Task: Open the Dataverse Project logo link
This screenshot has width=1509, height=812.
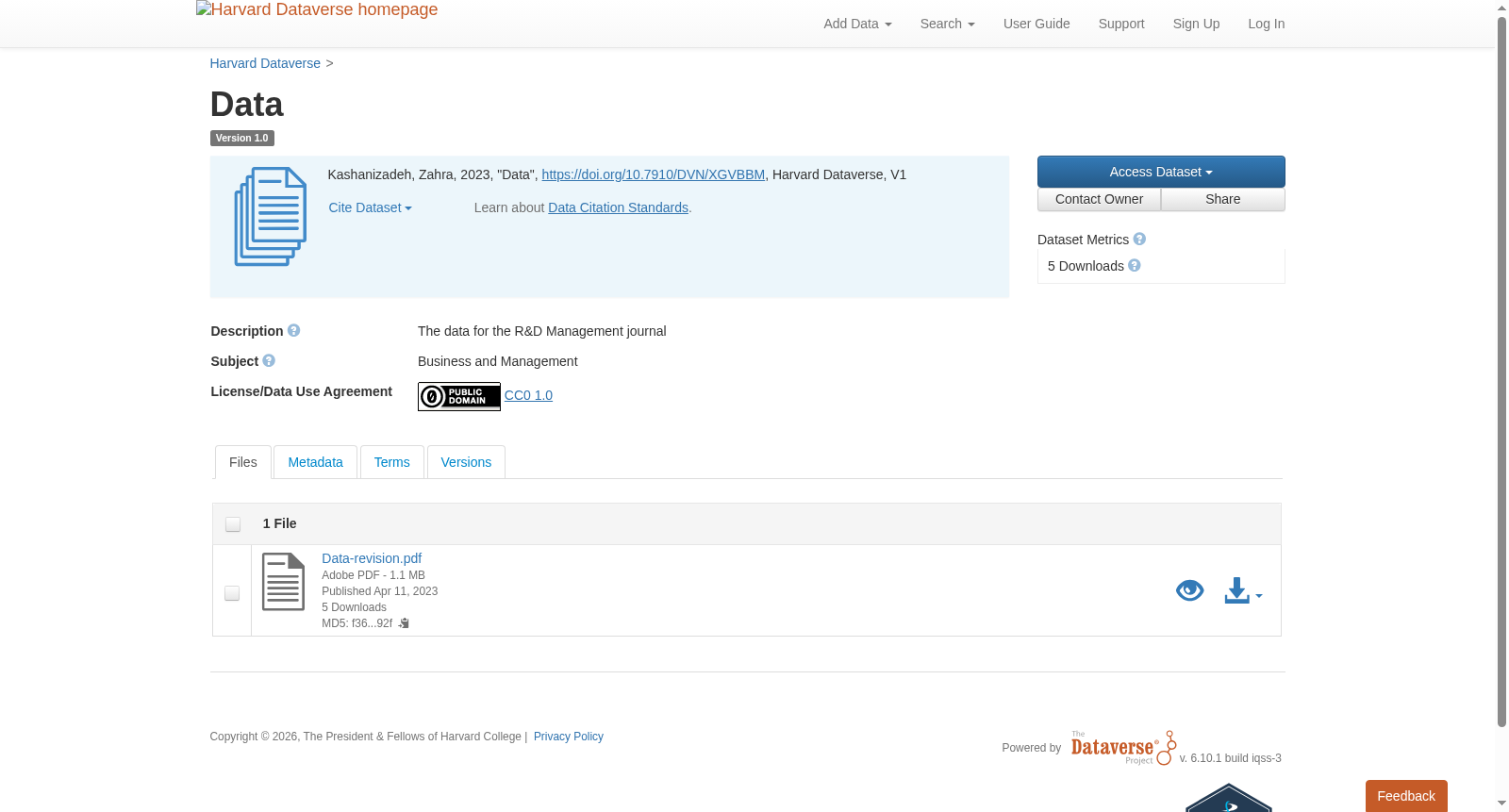Action: 1123,748
